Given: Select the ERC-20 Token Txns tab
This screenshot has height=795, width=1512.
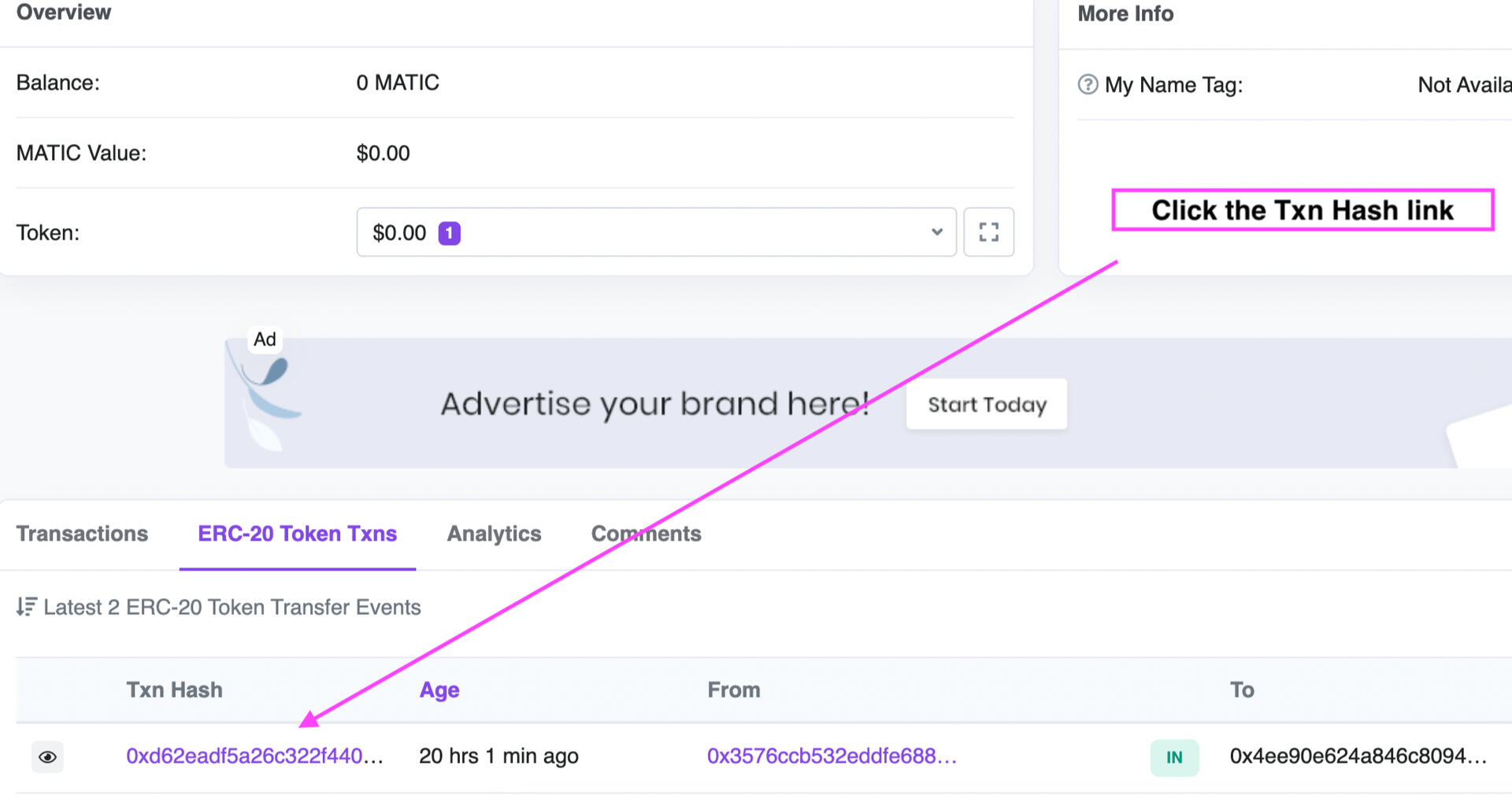Looking at the screenshot, I should 297,534.
